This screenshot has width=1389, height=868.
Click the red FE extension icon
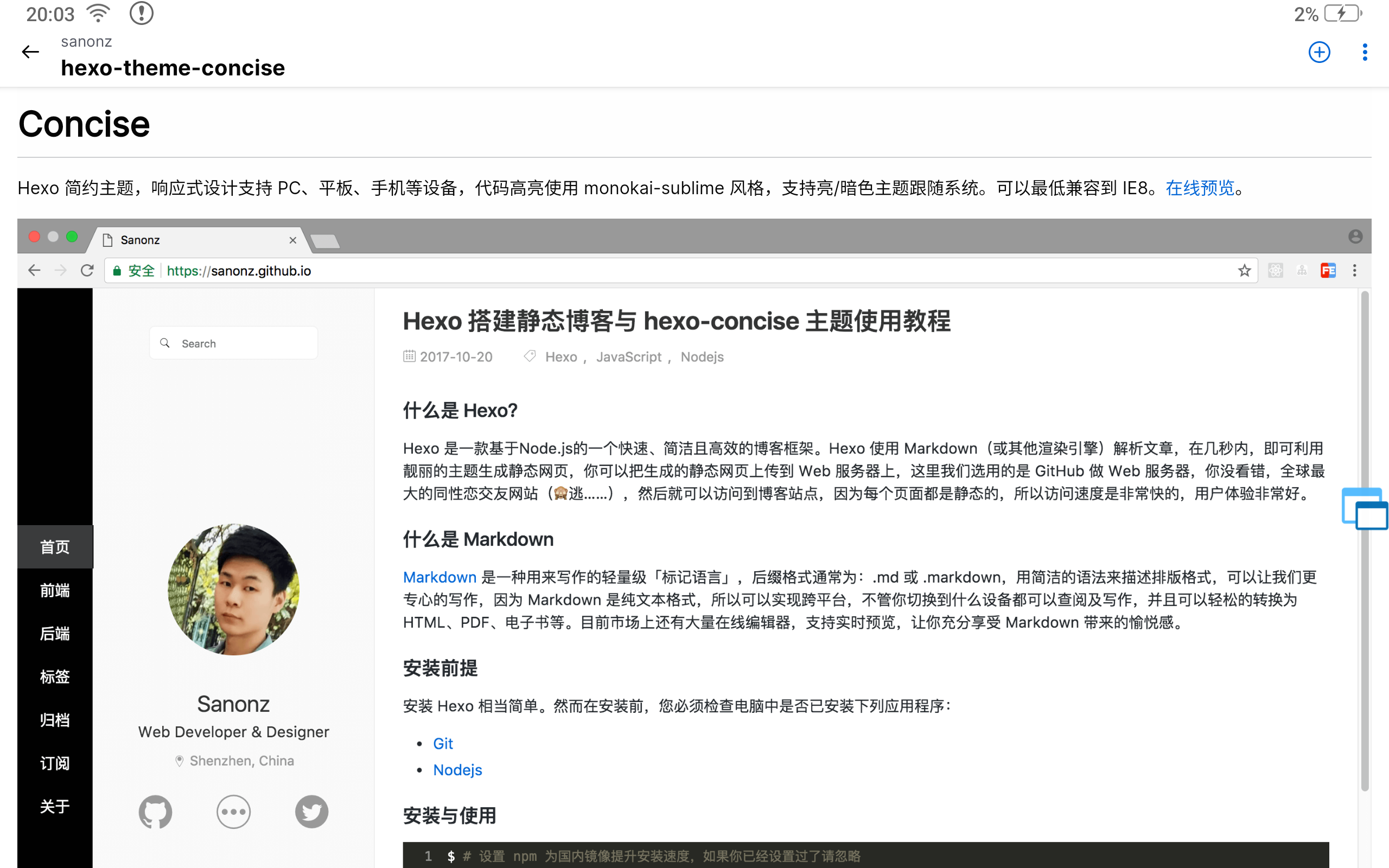coord(1328,270)
